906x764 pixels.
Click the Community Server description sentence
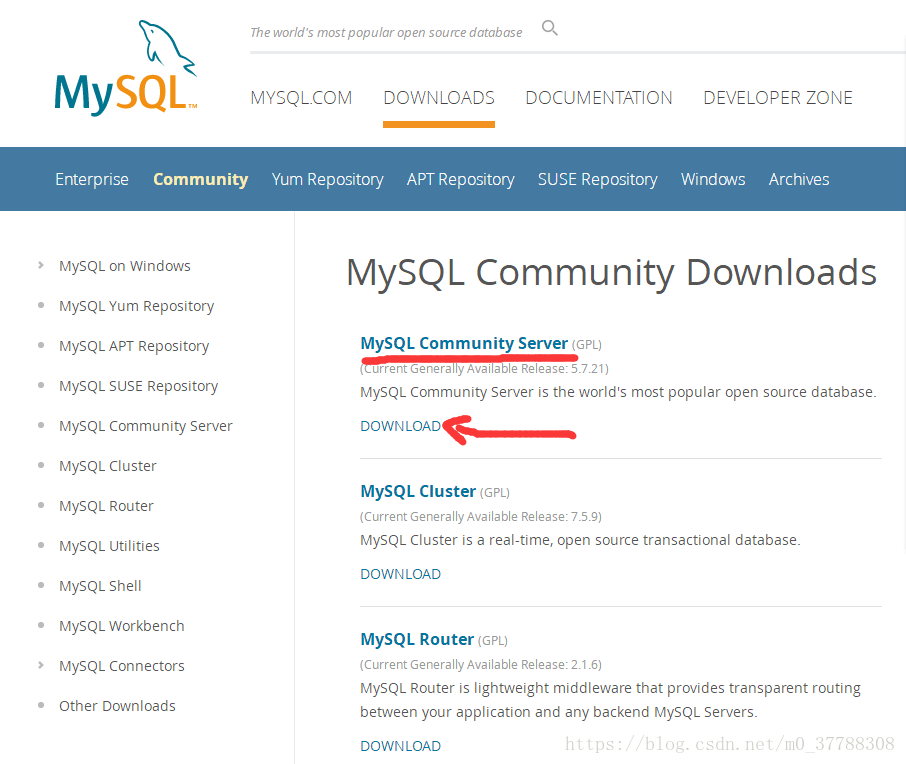[618, 392]
